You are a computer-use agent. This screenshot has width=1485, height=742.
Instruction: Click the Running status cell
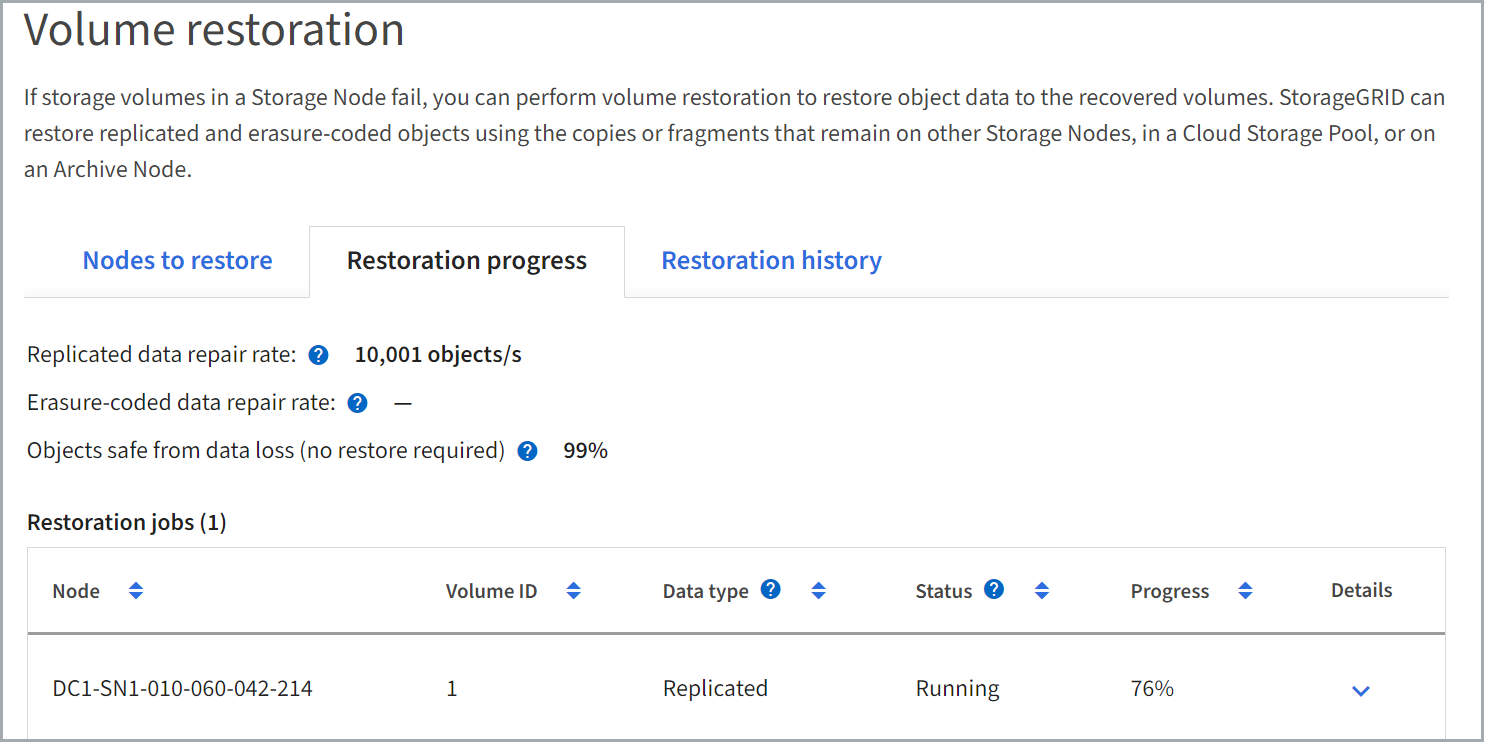pyautogui.click(x=957, y=689)
